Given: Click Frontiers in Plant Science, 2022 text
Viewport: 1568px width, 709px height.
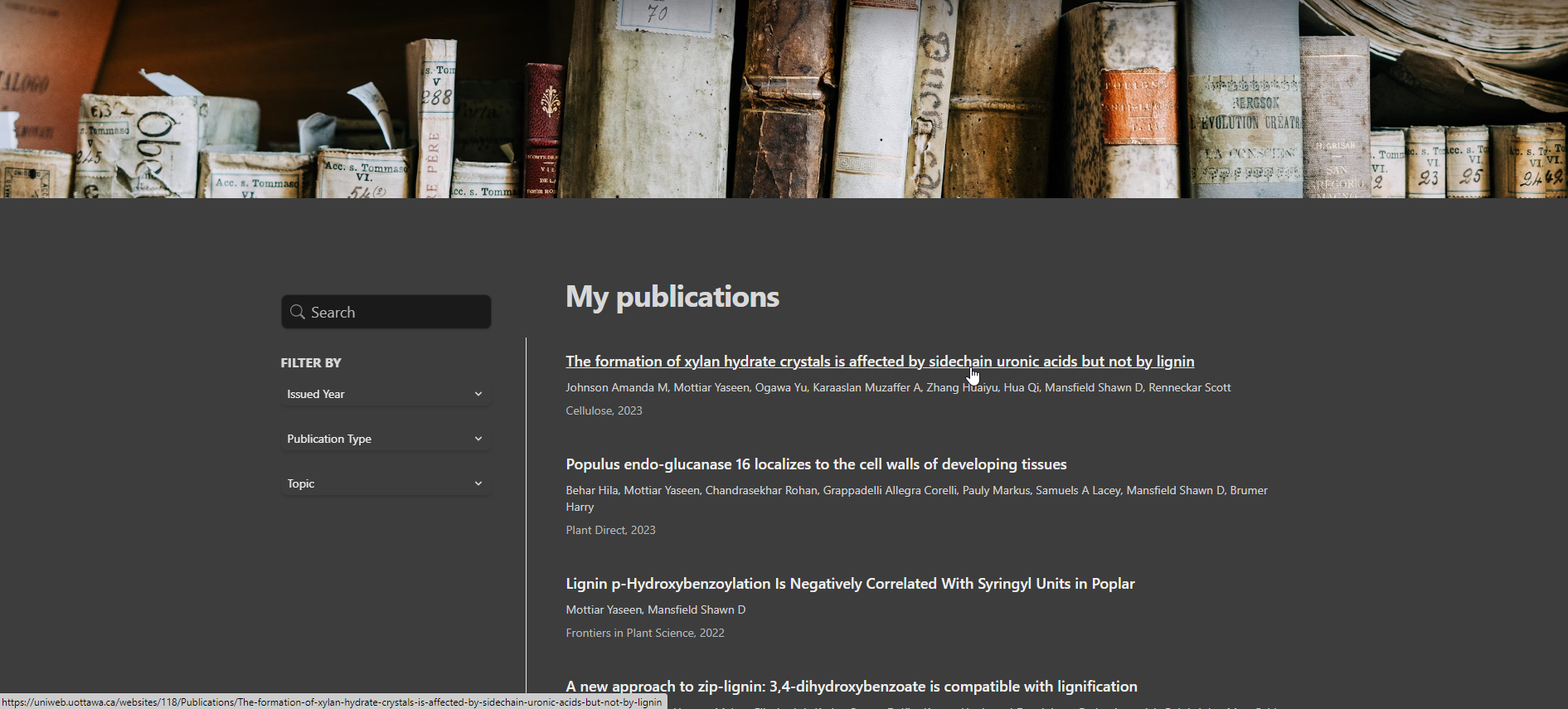Looking at the screenshot, I should point(645,634).
